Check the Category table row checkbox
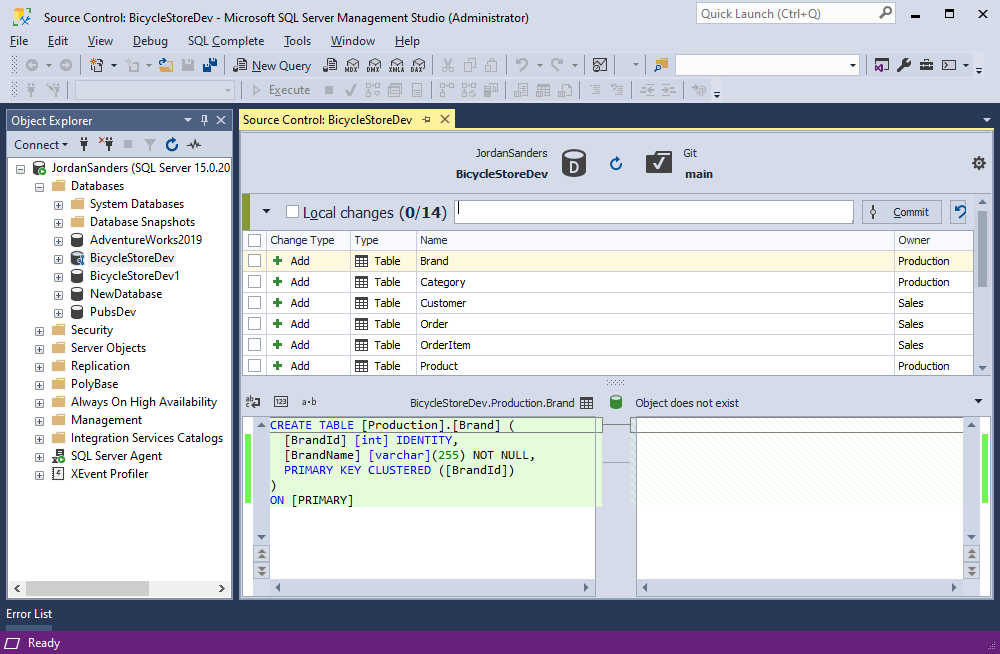 click(x=254, y=281)
